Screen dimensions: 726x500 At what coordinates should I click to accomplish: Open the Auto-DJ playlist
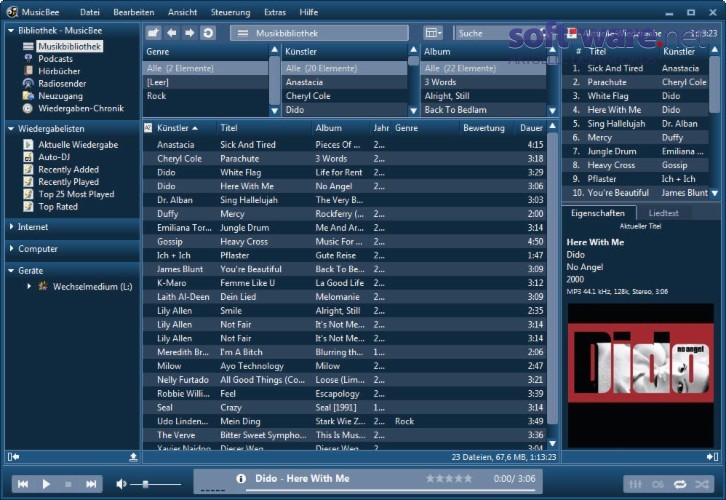coord(54,157)
